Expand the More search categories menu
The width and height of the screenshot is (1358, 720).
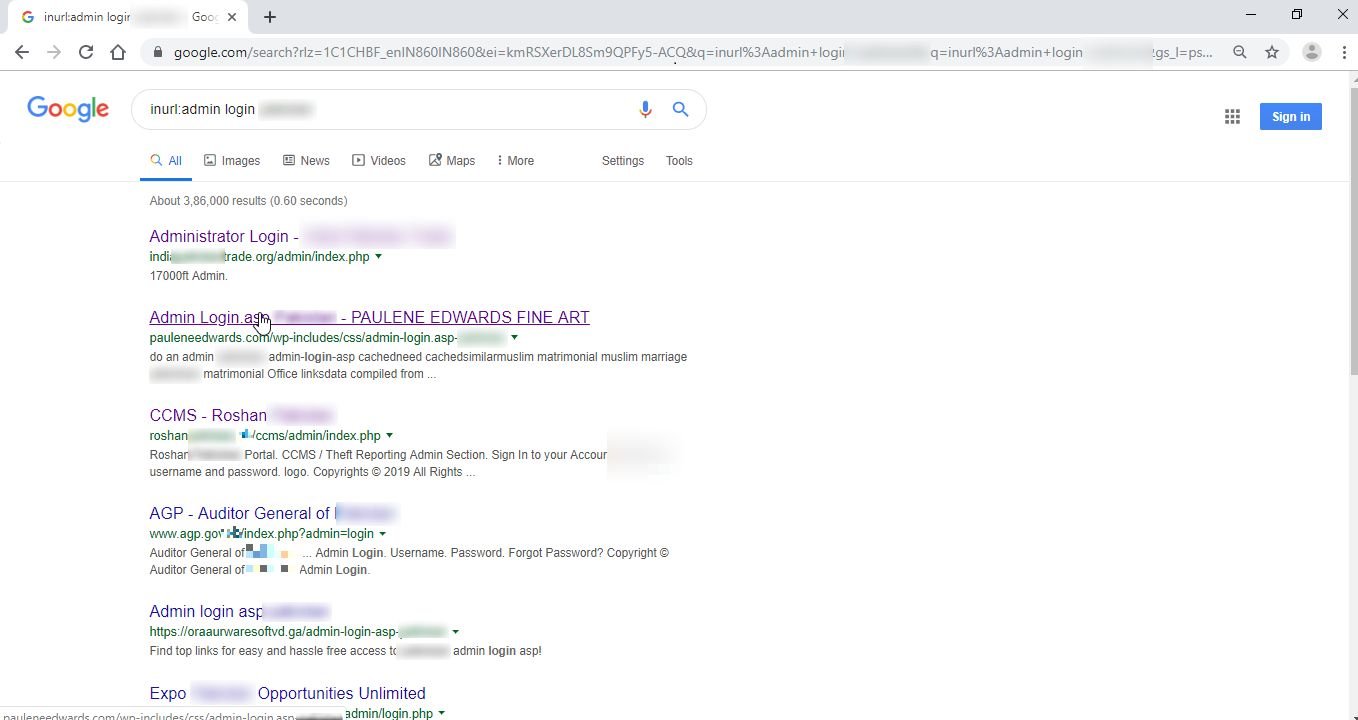(x=515, y=161)
